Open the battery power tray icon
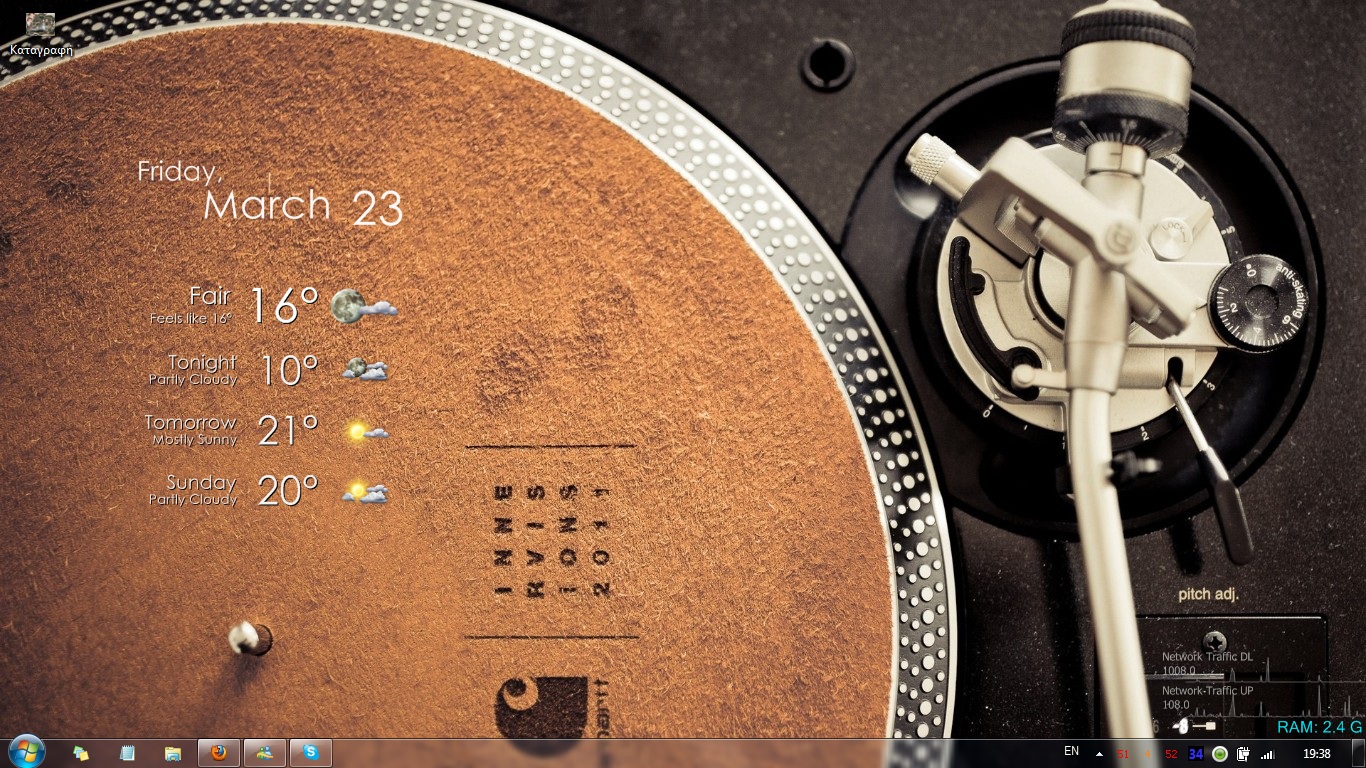1366x768 pixels. (x=1244, y=754)
